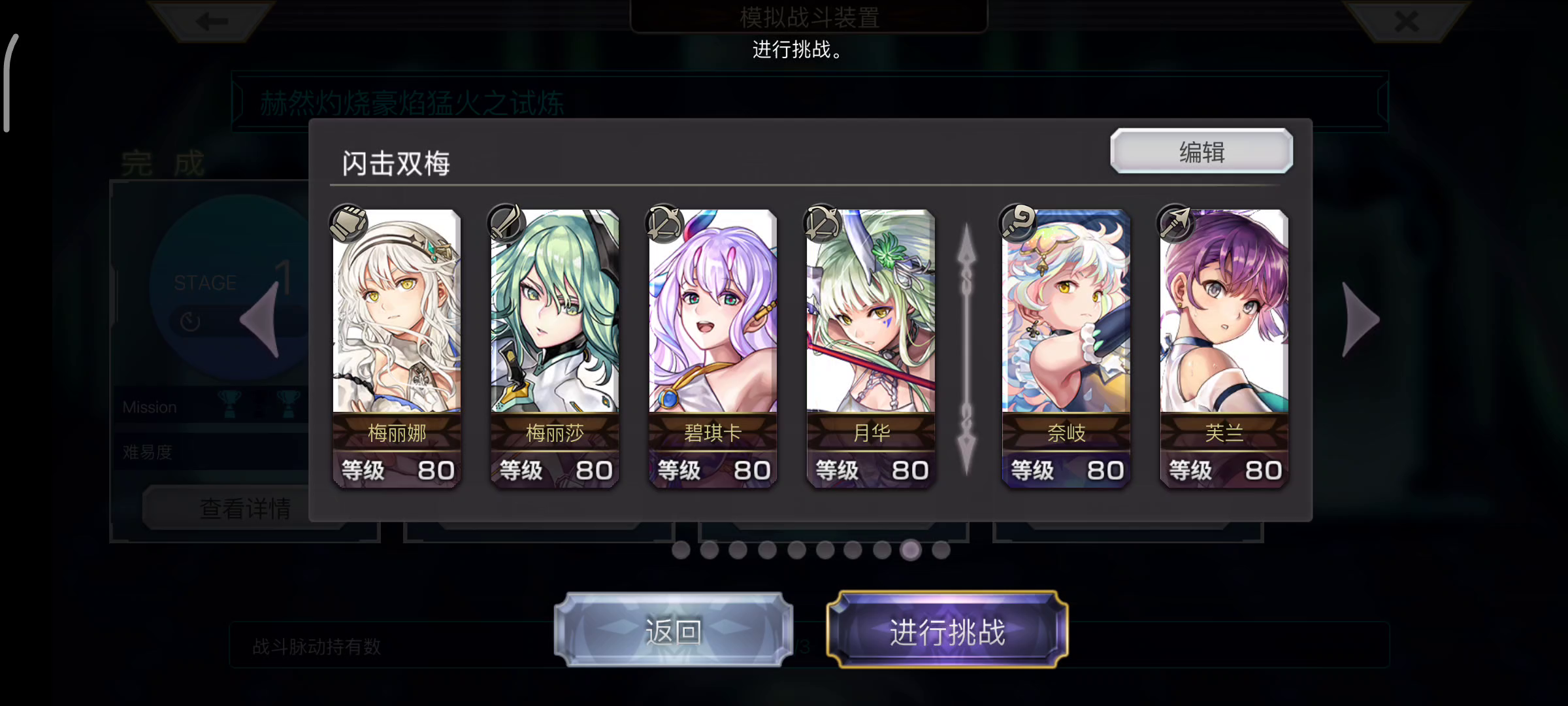This screenshot has height=706, width=1568.
Task: Select the ninth team page dot
Action: click(911, 550)
